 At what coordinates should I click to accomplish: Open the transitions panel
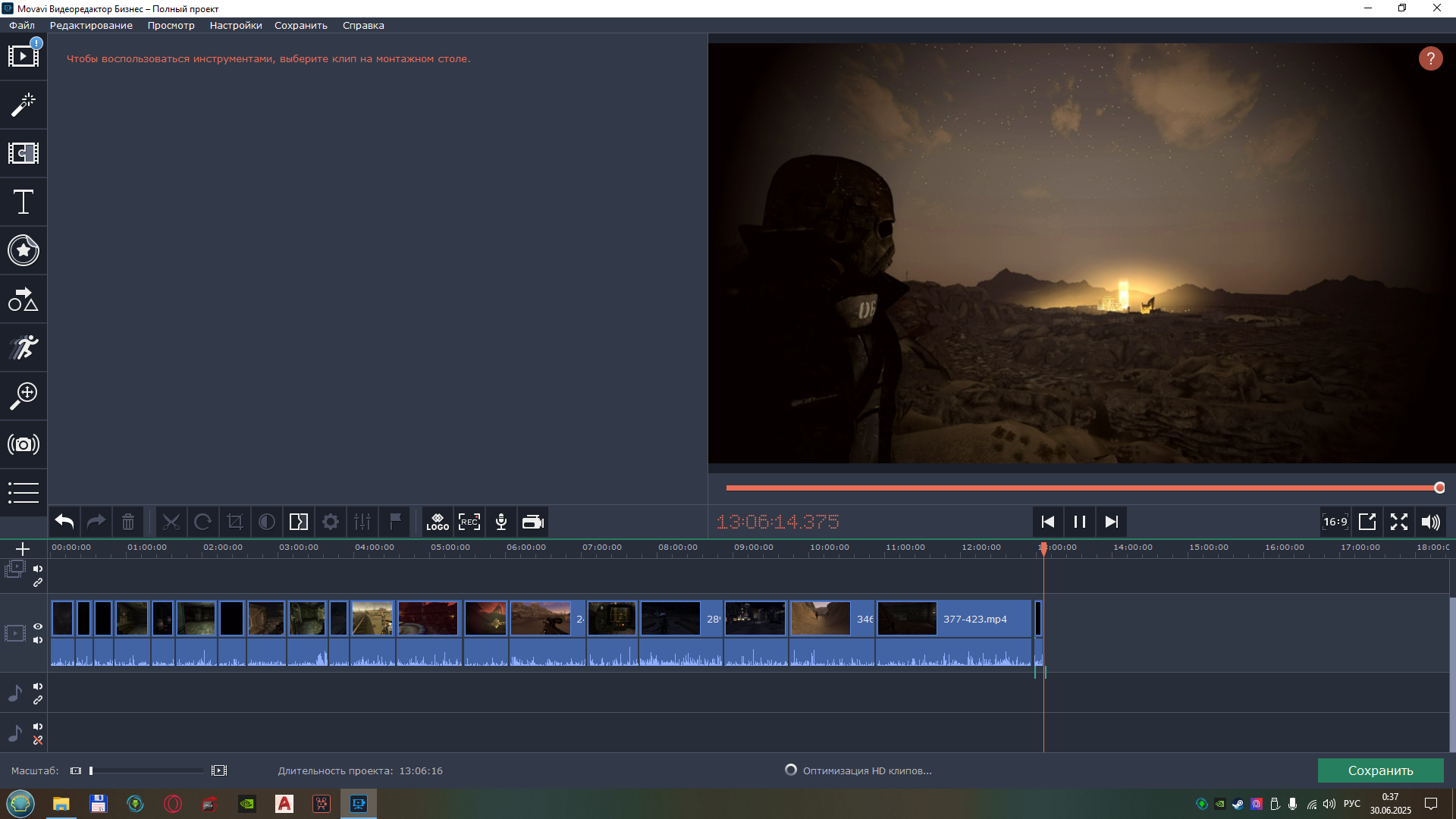point(24,153)
